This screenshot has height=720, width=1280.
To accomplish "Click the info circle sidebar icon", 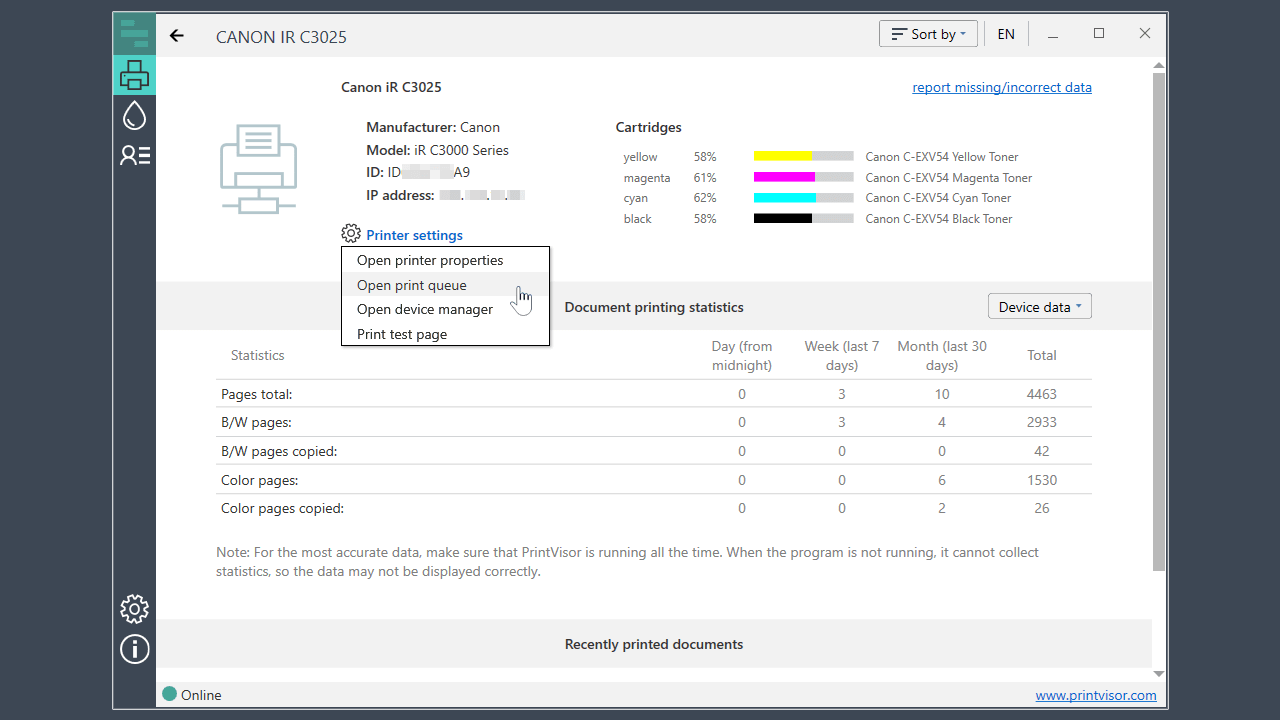I will [x=134, y=649].
